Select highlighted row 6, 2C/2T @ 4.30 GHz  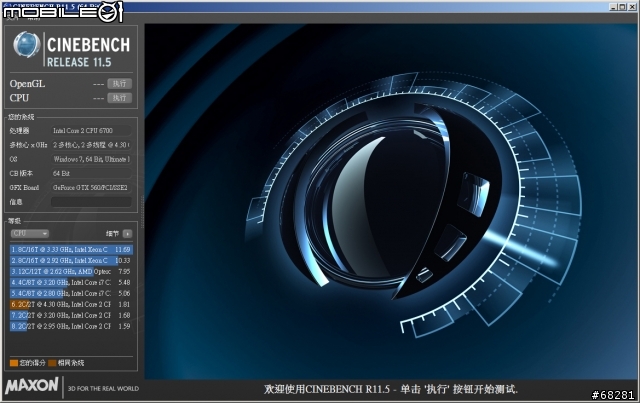click(71, 305)
